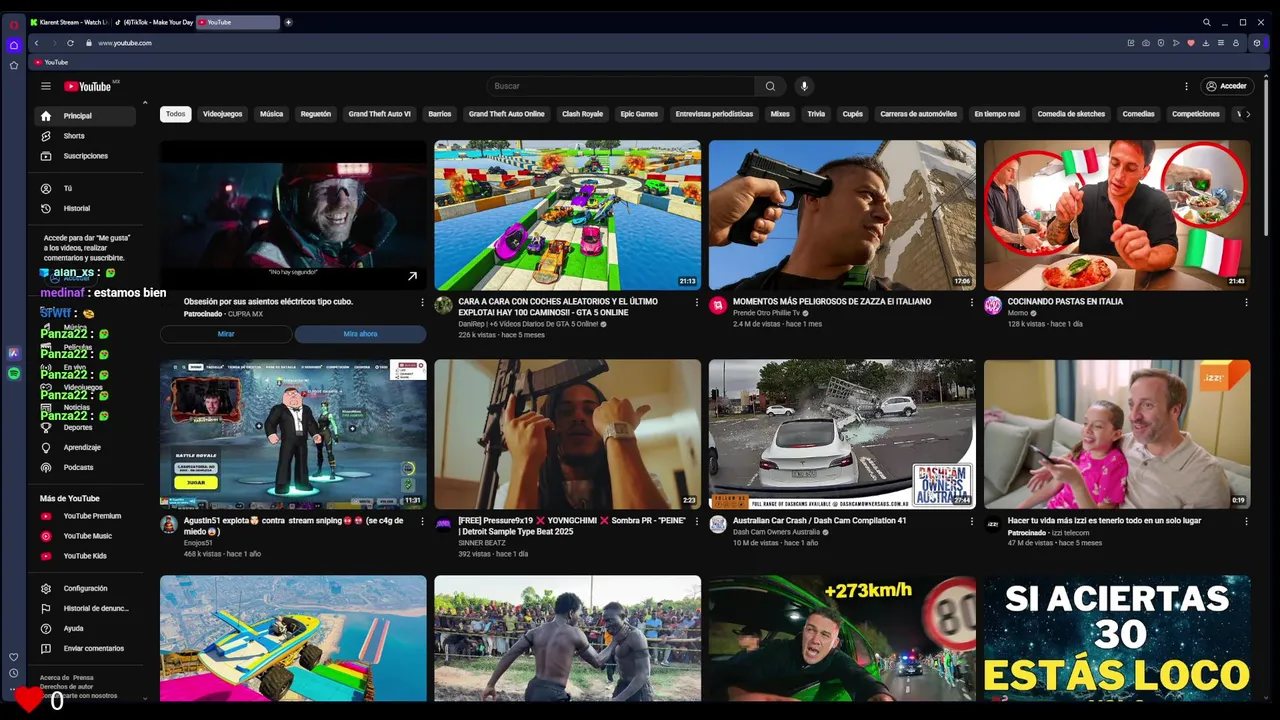This screenshot has height=720, width=1280.
Task: Click the Mirar button on the CUPRA ad
Action: (226, 334)
